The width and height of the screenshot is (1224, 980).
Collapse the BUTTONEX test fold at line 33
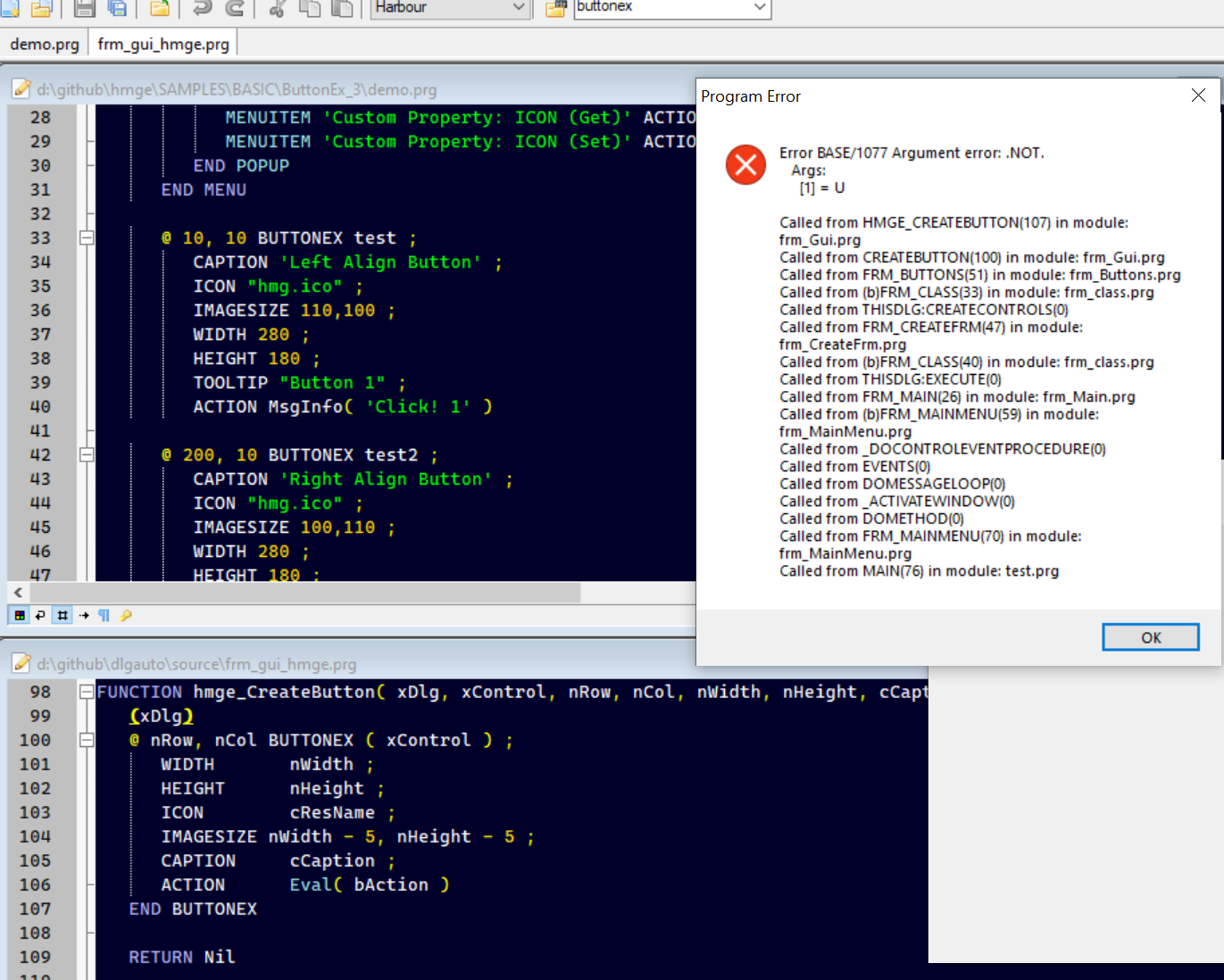click(87, 238)
